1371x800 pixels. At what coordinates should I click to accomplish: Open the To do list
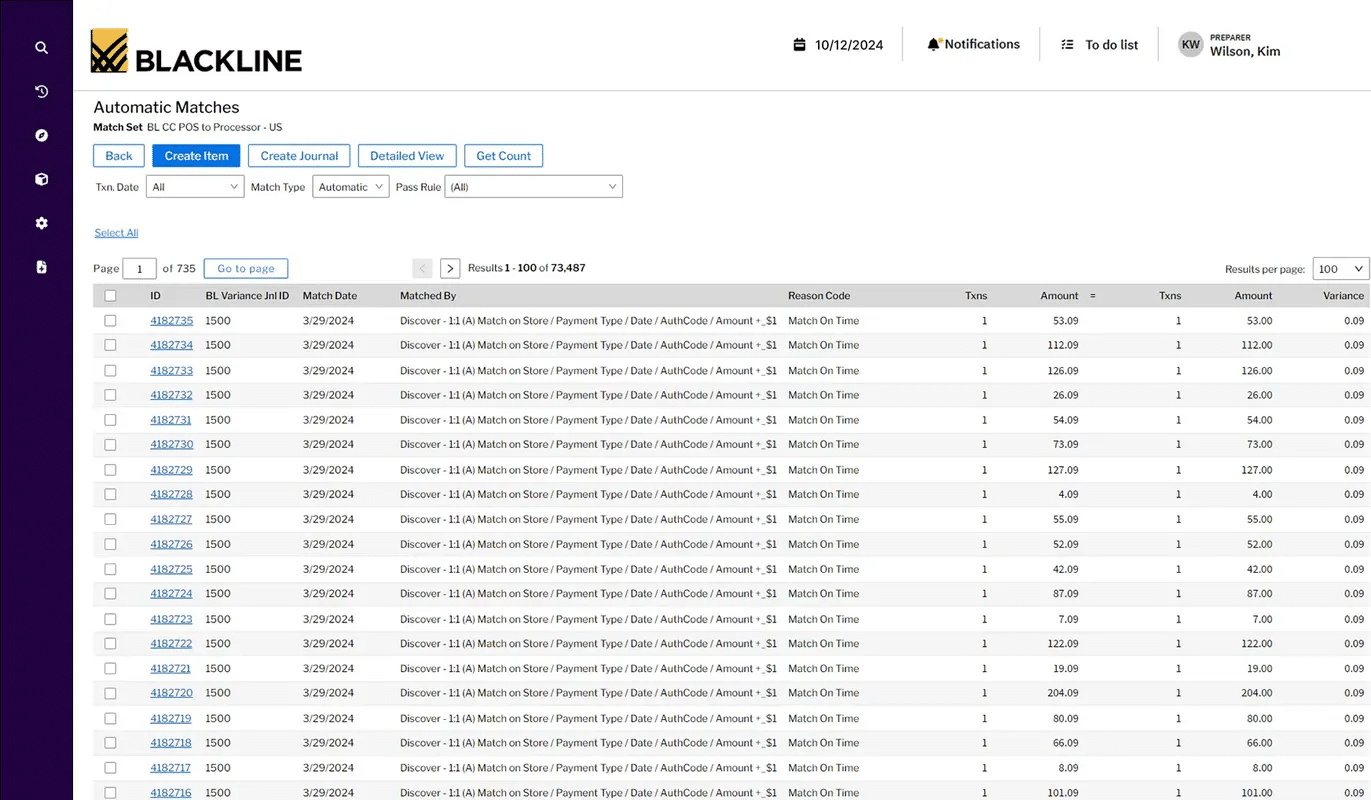pos(1100,45)
